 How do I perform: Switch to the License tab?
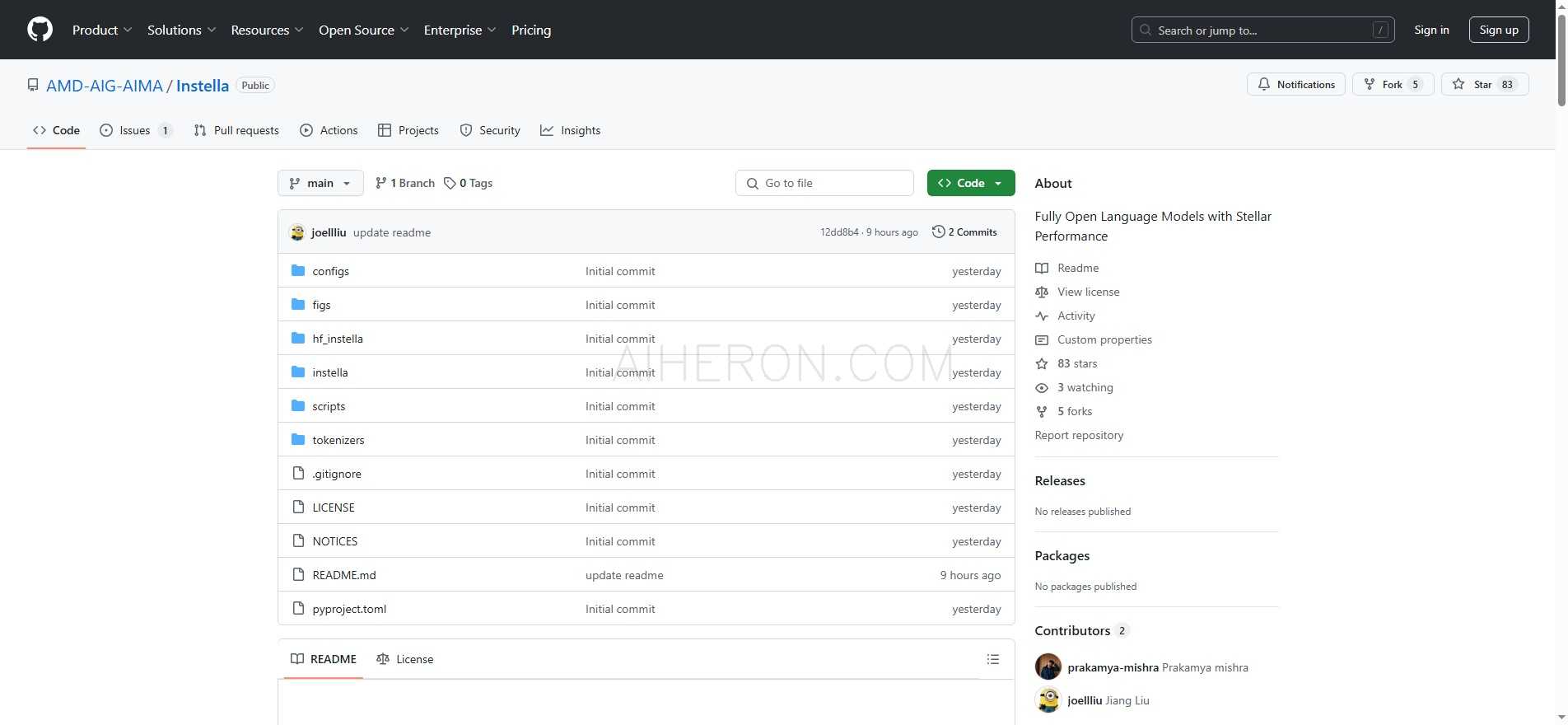pyautogui.click(x=404, y=659)
